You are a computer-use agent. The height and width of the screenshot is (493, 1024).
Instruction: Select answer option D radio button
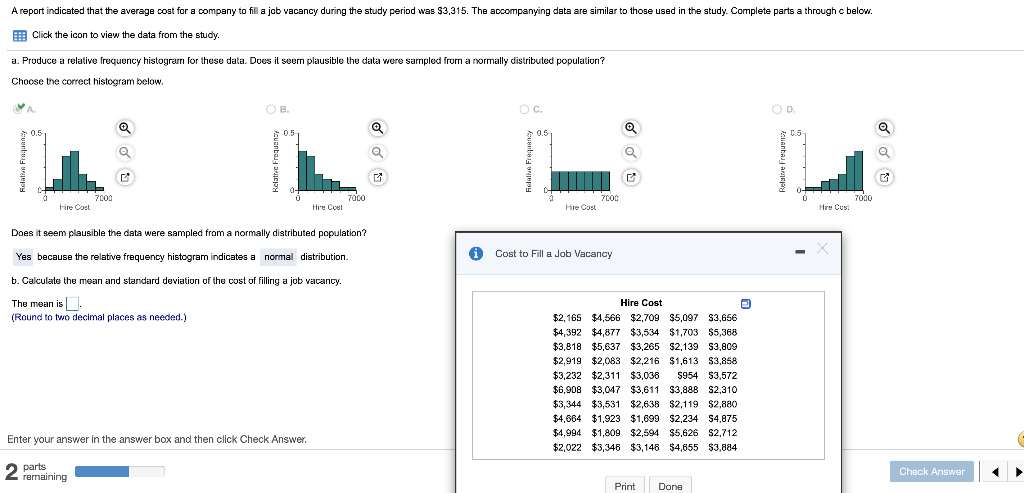click(777, 109)
